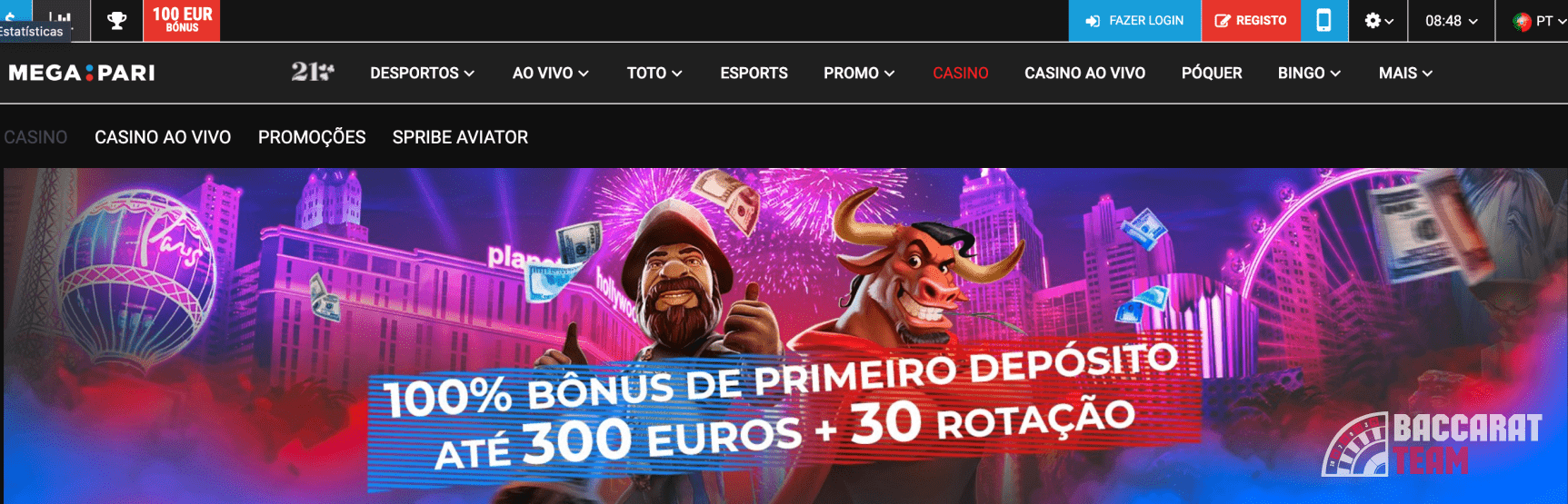Go to Esports section
This screenshot has height=504, width=1568.
point(754,73)
